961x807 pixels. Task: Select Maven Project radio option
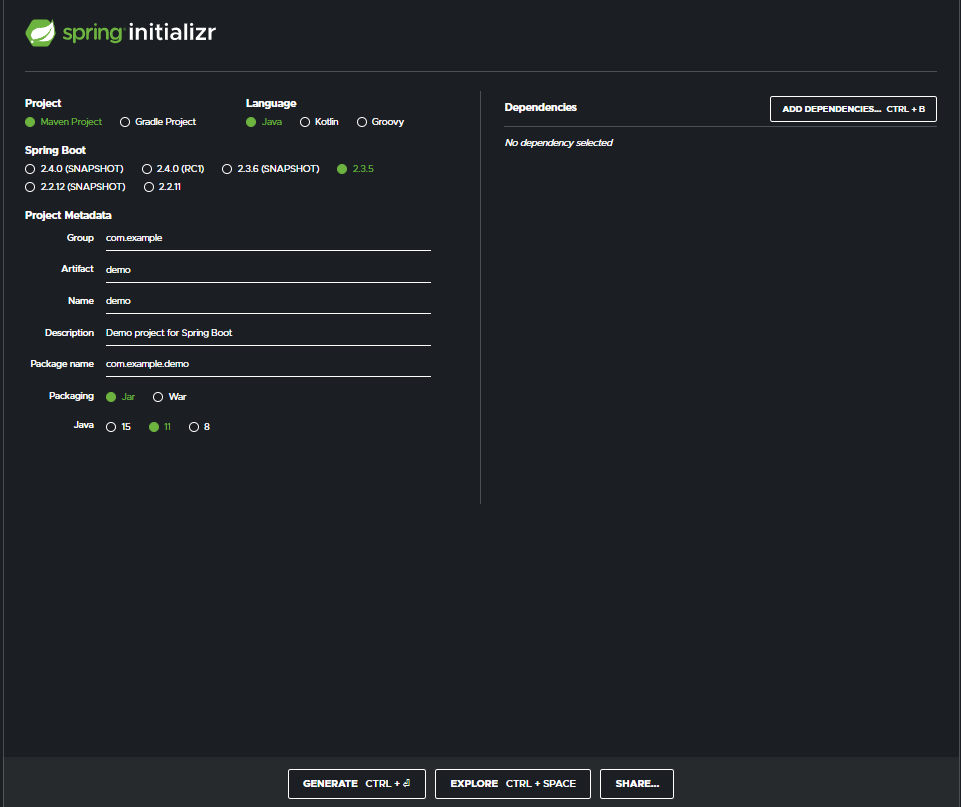[63, 122]
